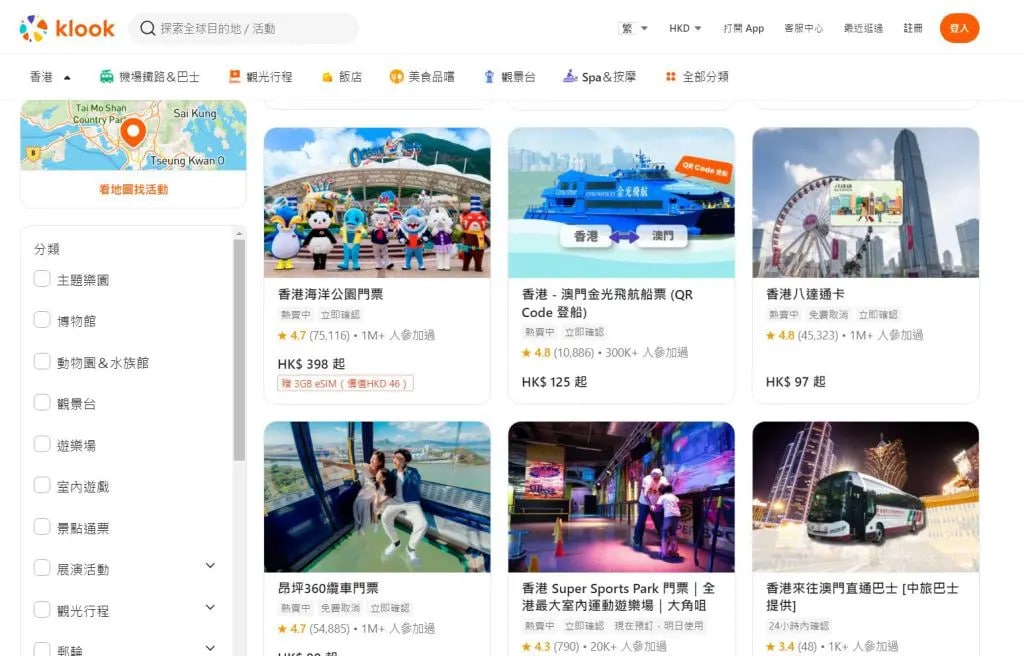Click the 贈 3GB eSIM promo tag
The width and height of the screenshot is (1024, 656).
(x=345, y=384)
